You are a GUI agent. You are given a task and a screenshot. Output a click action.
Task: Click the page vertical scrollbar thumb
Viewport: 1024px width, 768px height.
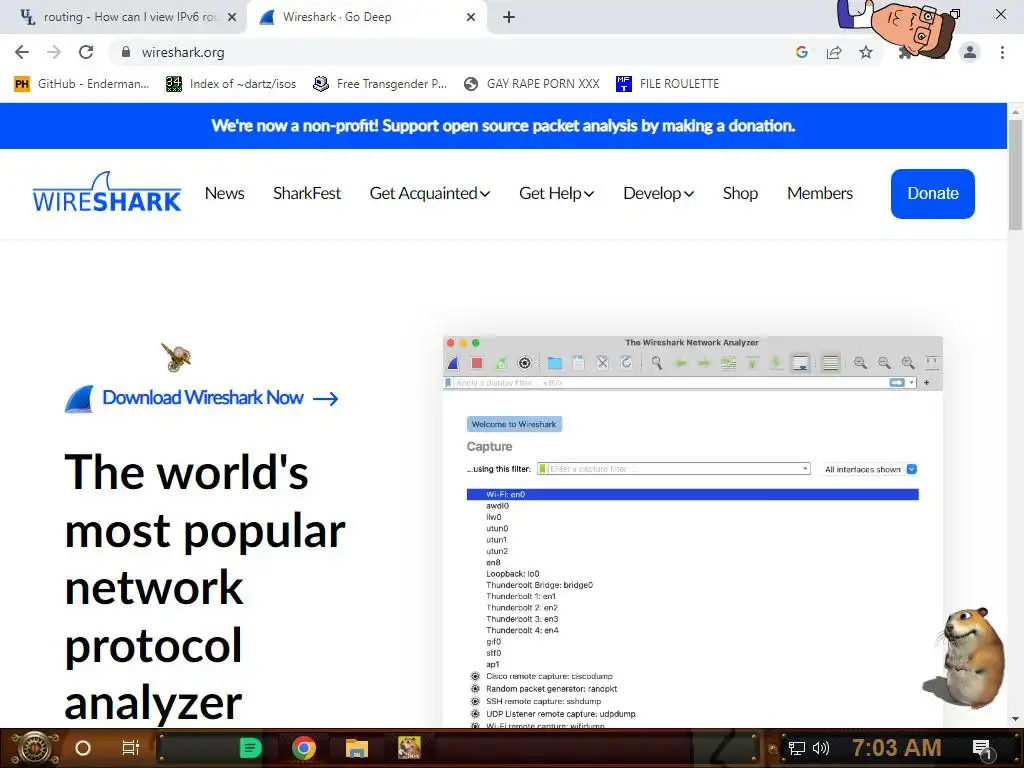pos(1015,175)
